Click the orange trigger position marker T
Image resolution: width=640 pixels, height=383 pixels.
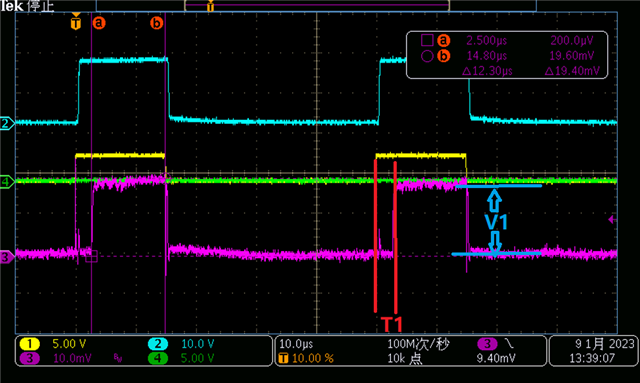pyautogui.click(x=76, y=23)
